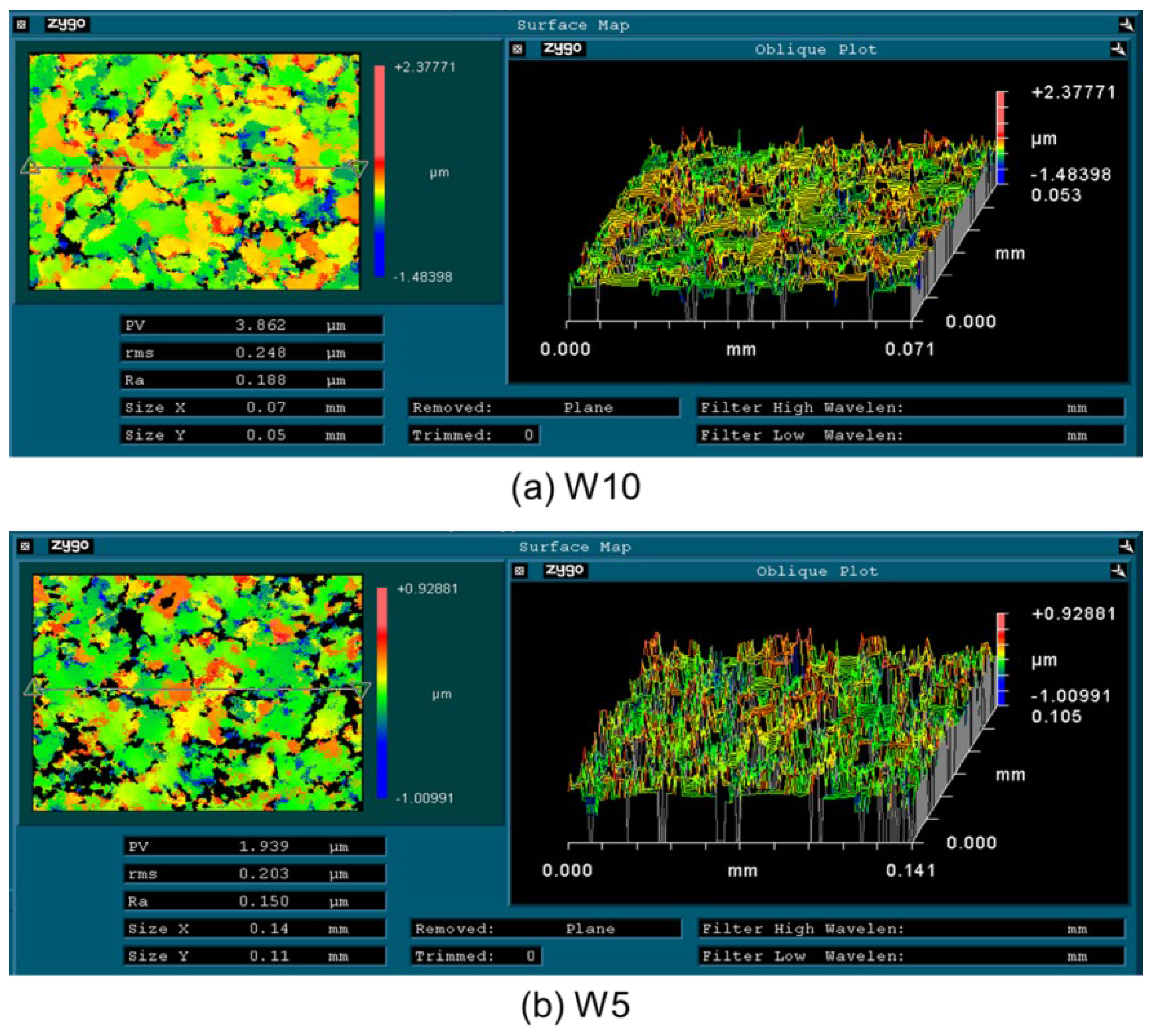Click the pin icon in the top W10 Surface Map title bar
Screen dimensions: 1153x1036
tap(1126, 24)
